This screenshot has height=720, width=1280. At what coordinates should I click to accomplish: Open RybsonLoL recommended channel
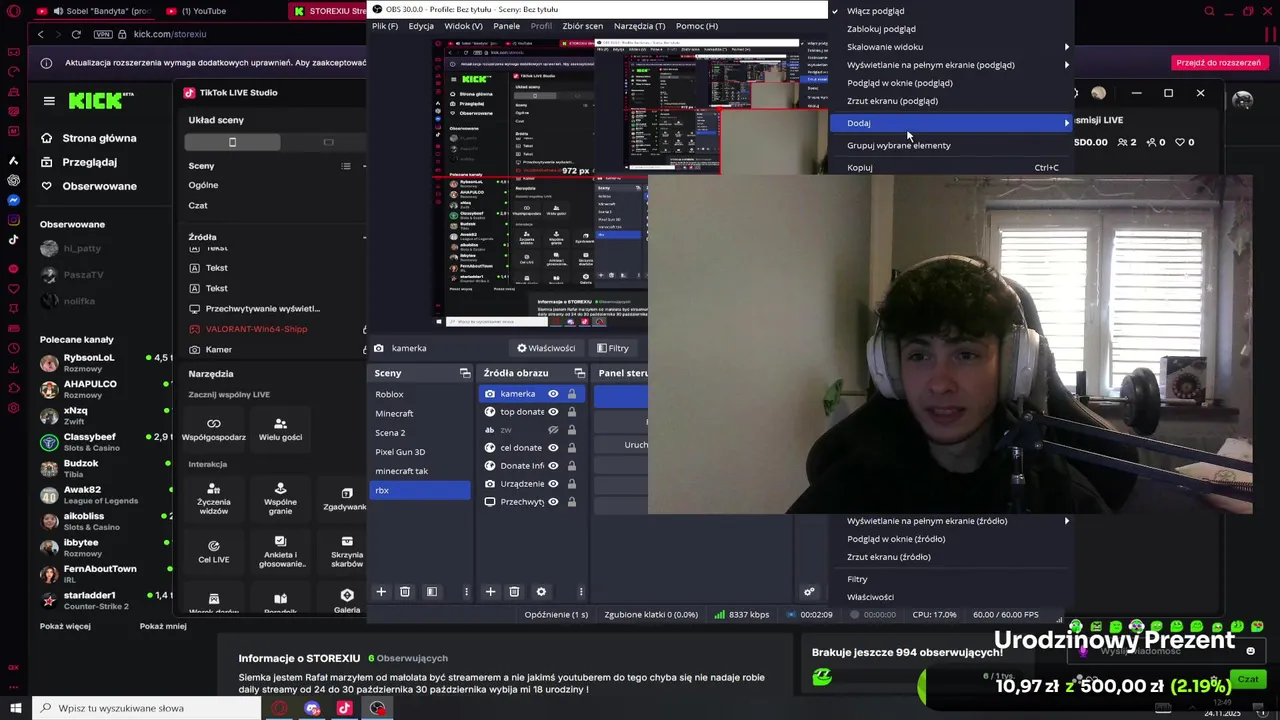[105, 362]
